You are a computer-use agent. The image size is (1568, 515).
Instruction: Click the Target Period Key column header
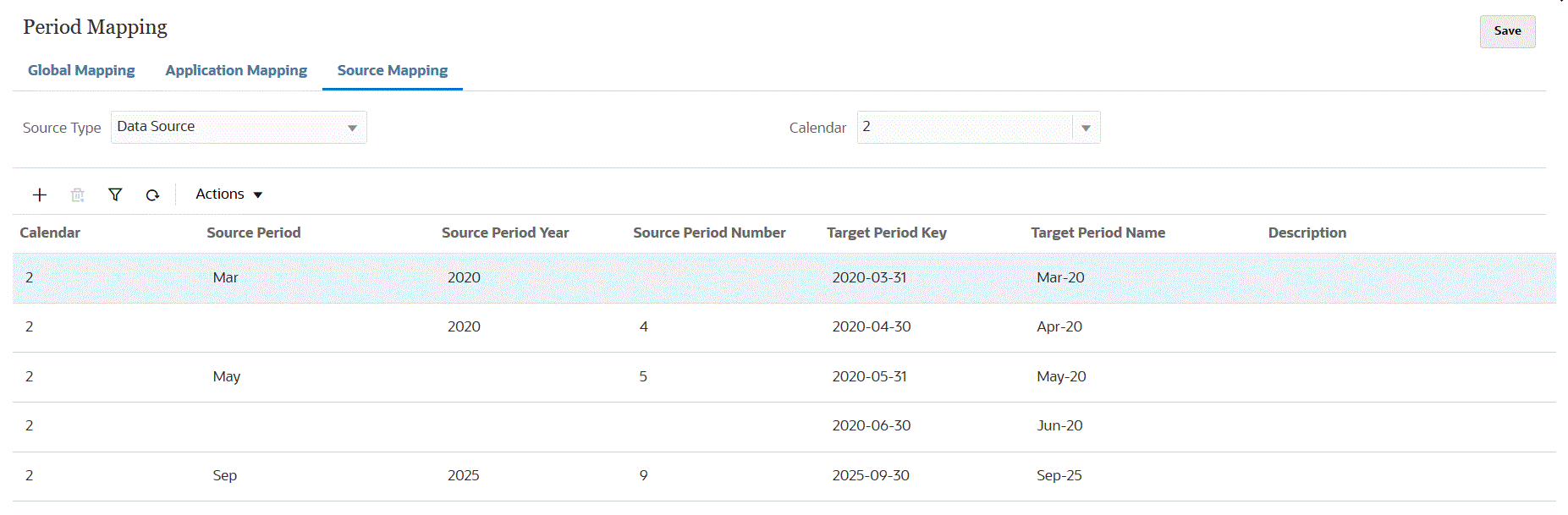coord(887,233)
